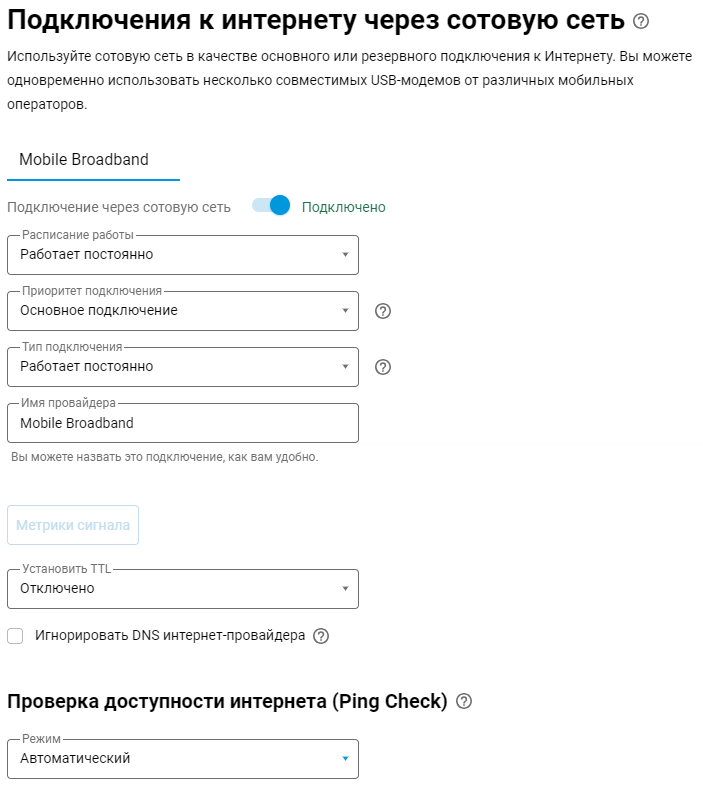Open the Режим dropdown set to Автоматический
The image size is (703, 791).
pyautogui.click(x=183, y=759)
